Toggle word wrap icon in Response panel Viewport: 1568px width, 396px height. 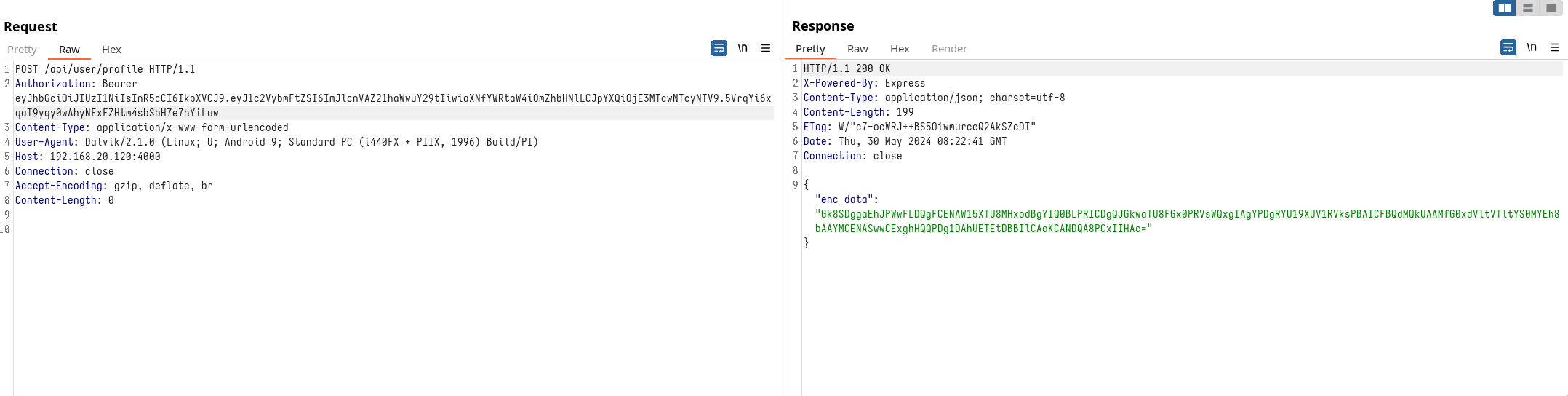(1508, 47)
